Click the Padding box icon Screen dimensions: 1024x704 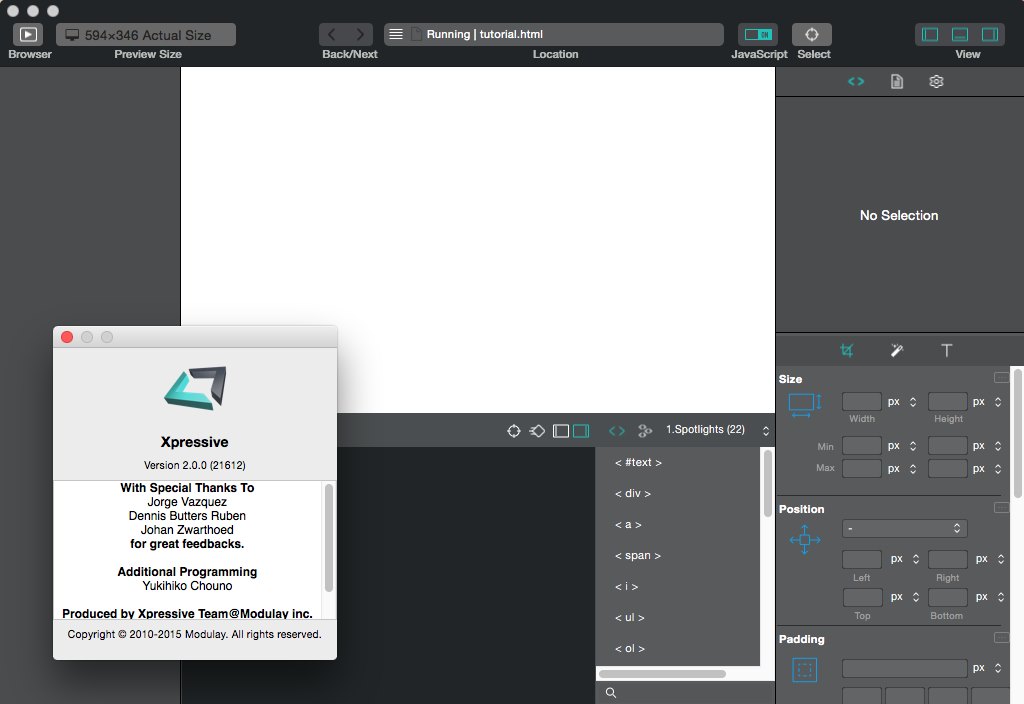point(805,669)
